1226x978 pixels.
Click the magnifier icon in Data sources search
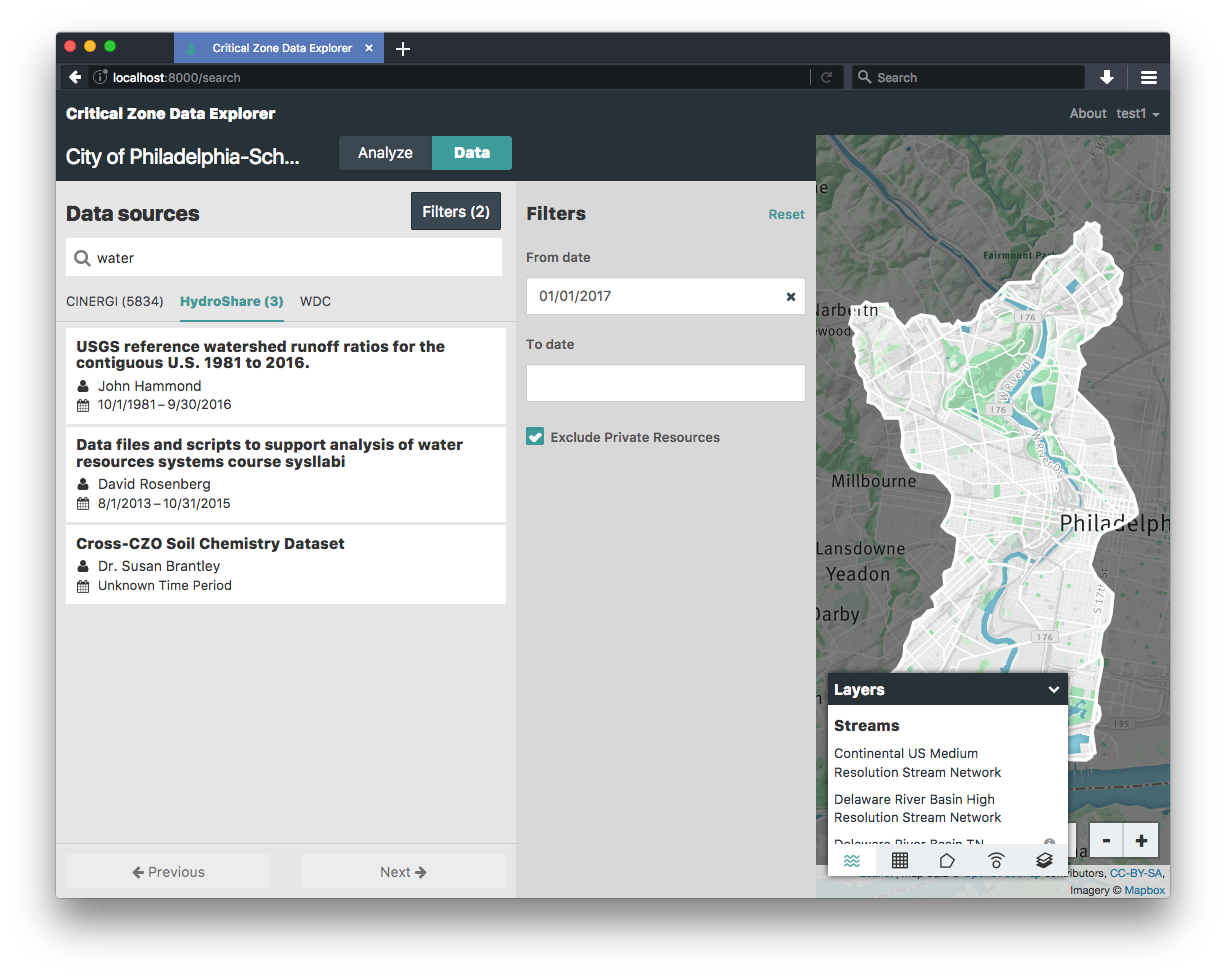82,258
